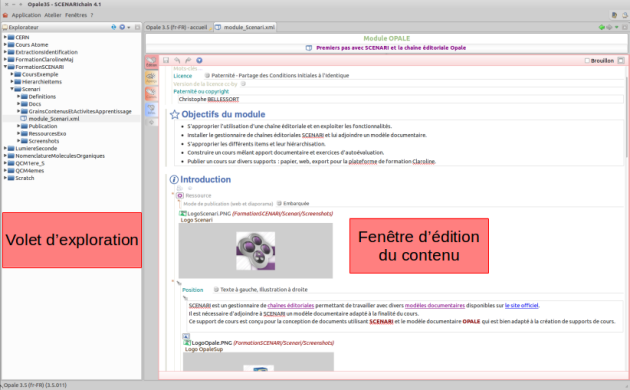
Task: Open the Application menu
Action: pos(26,15)
